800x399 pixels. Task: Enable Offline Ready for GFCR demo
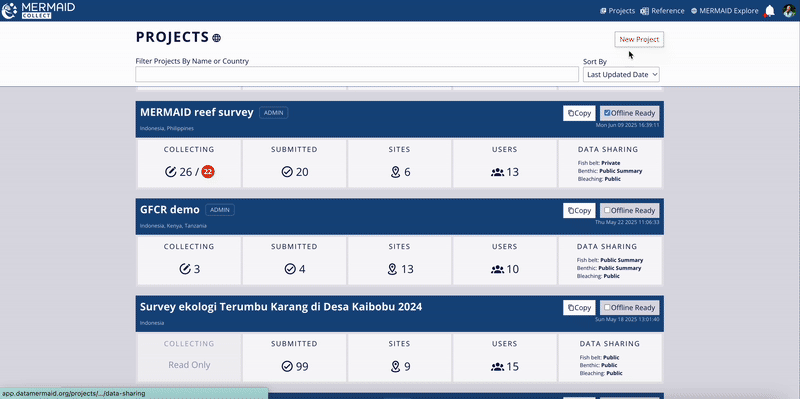point(607,210)
